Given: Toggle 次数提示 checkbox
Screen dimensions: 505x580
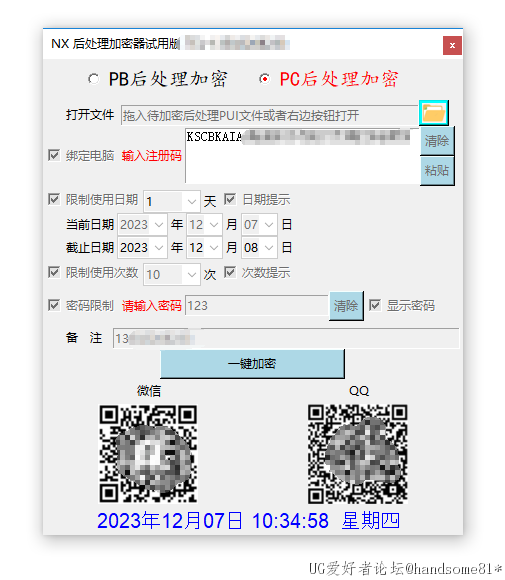Looking at the screenshot, I should (230, 273).
